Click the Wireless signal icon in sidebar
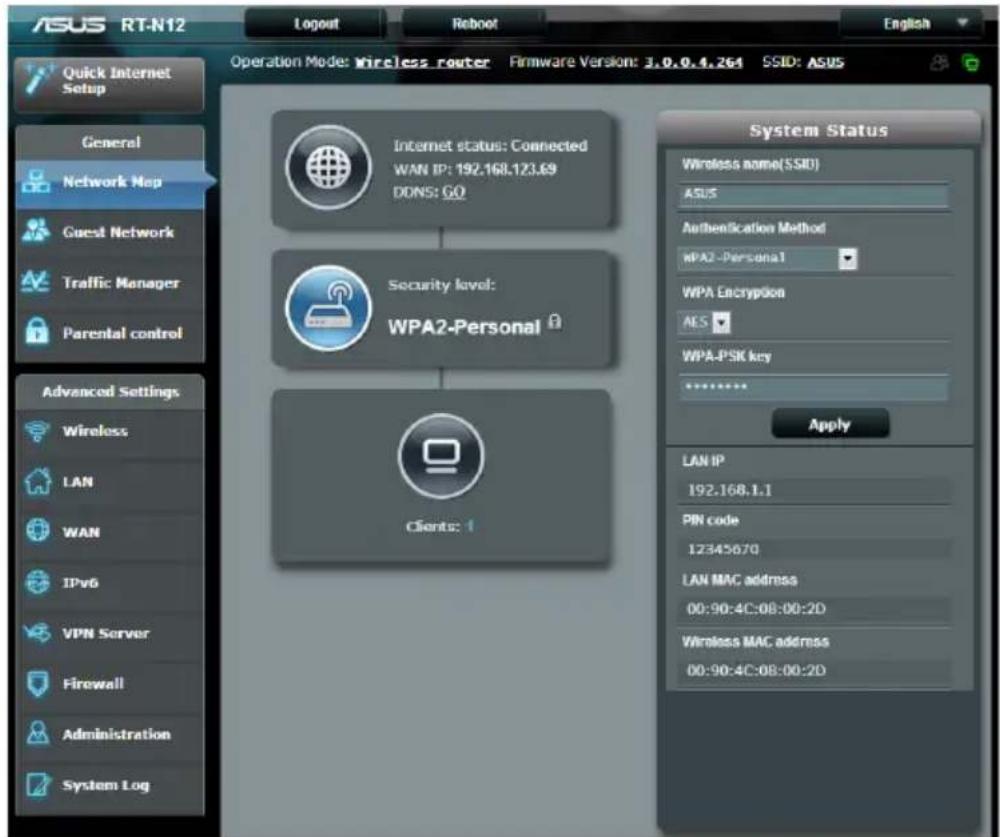 click(37, 431)
